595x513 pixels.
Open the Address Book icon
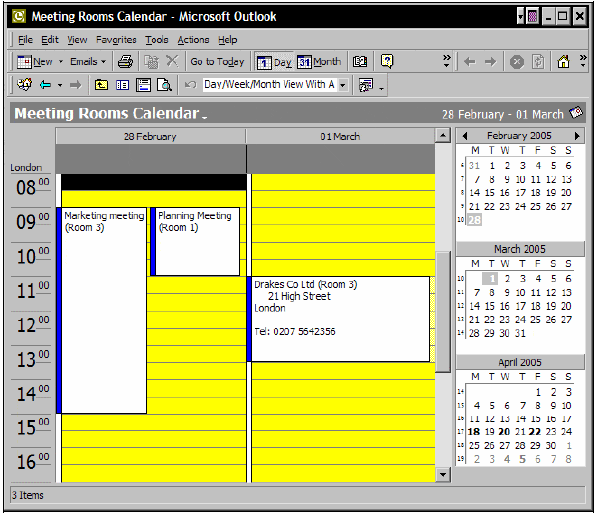pyautogui.click(x=360, y=61)
